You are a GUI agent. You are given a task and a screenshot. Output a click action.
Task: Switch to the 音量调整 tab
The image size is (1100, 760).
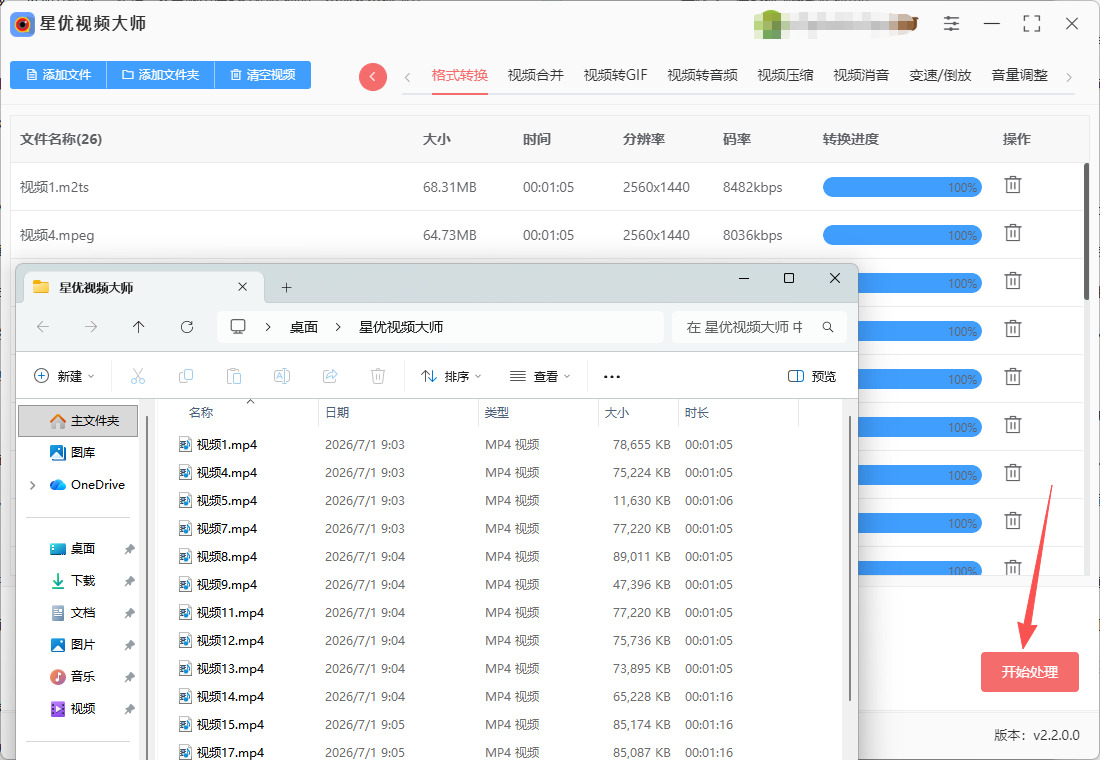tap(1019, 75)
